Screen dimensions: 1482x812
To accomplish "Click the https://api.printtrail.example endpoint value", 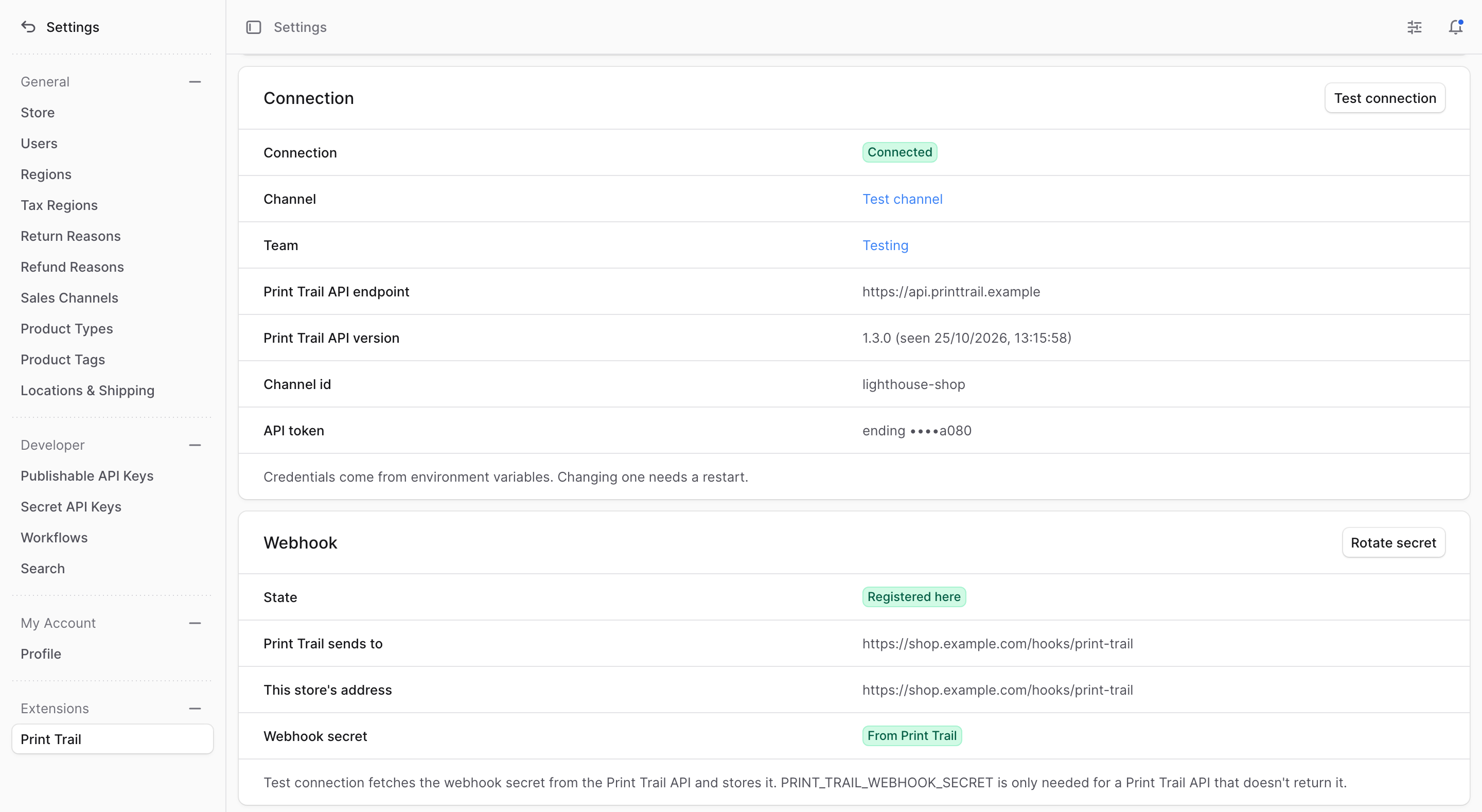I will [x=951, y=292].
